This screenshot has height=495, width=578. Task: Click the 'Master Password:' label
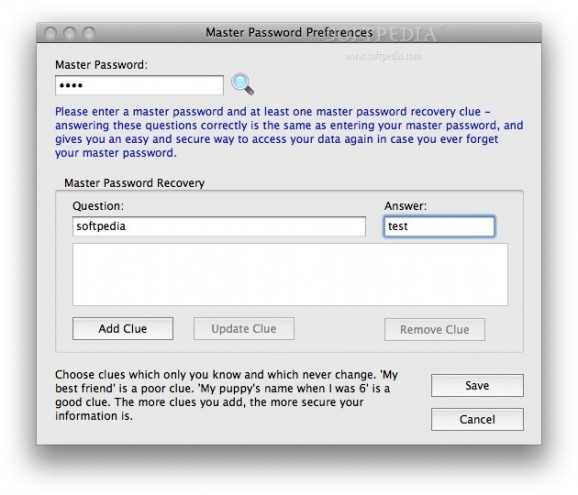click(101, 65)
